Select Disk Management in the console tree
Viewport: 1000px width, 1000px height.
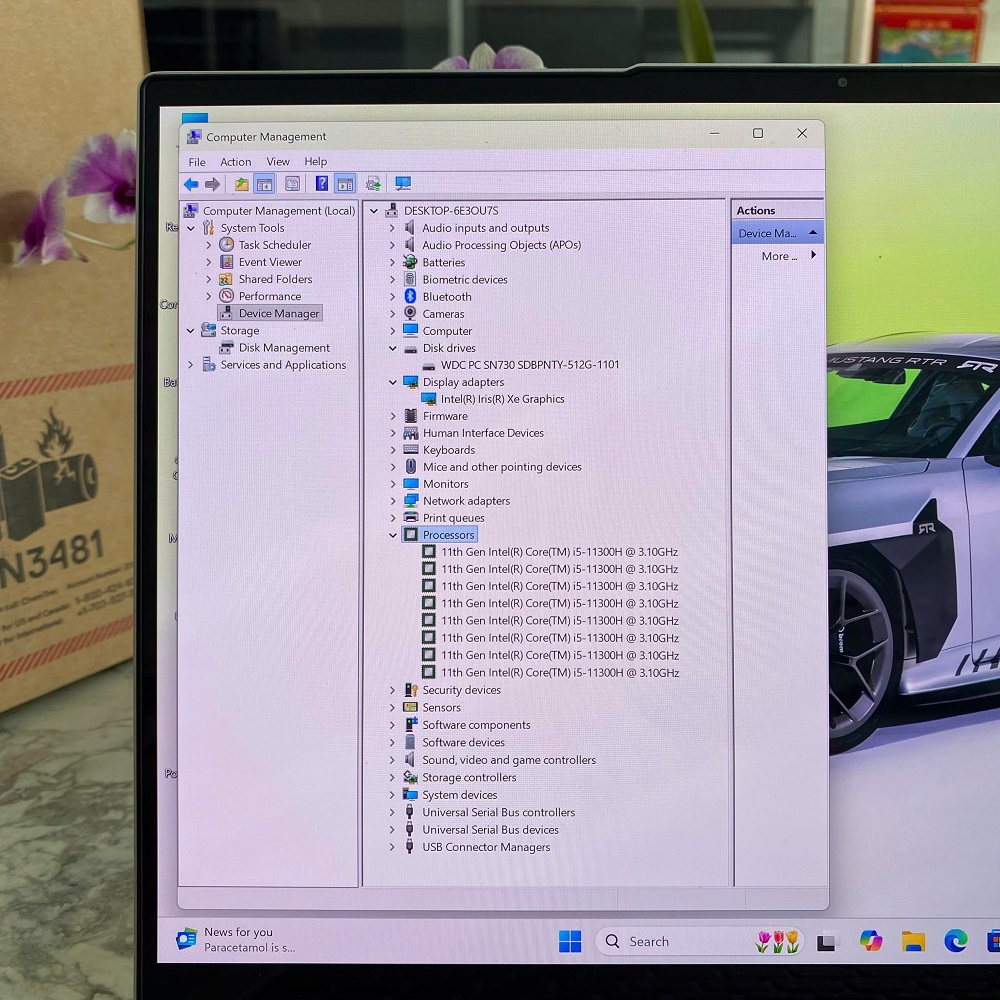[284, 348]
